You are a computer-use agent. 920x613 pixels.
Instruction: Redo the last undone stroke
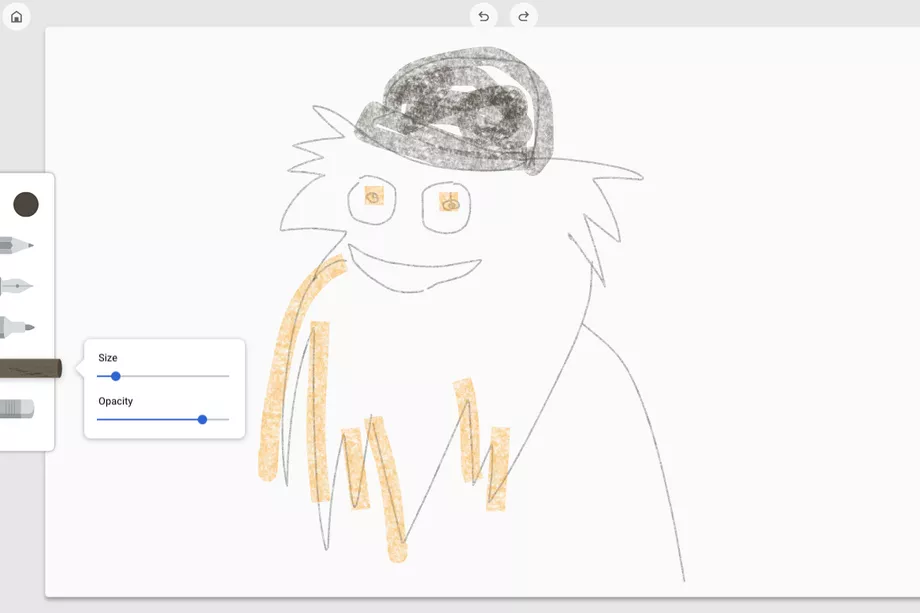[x=523, y=16]
